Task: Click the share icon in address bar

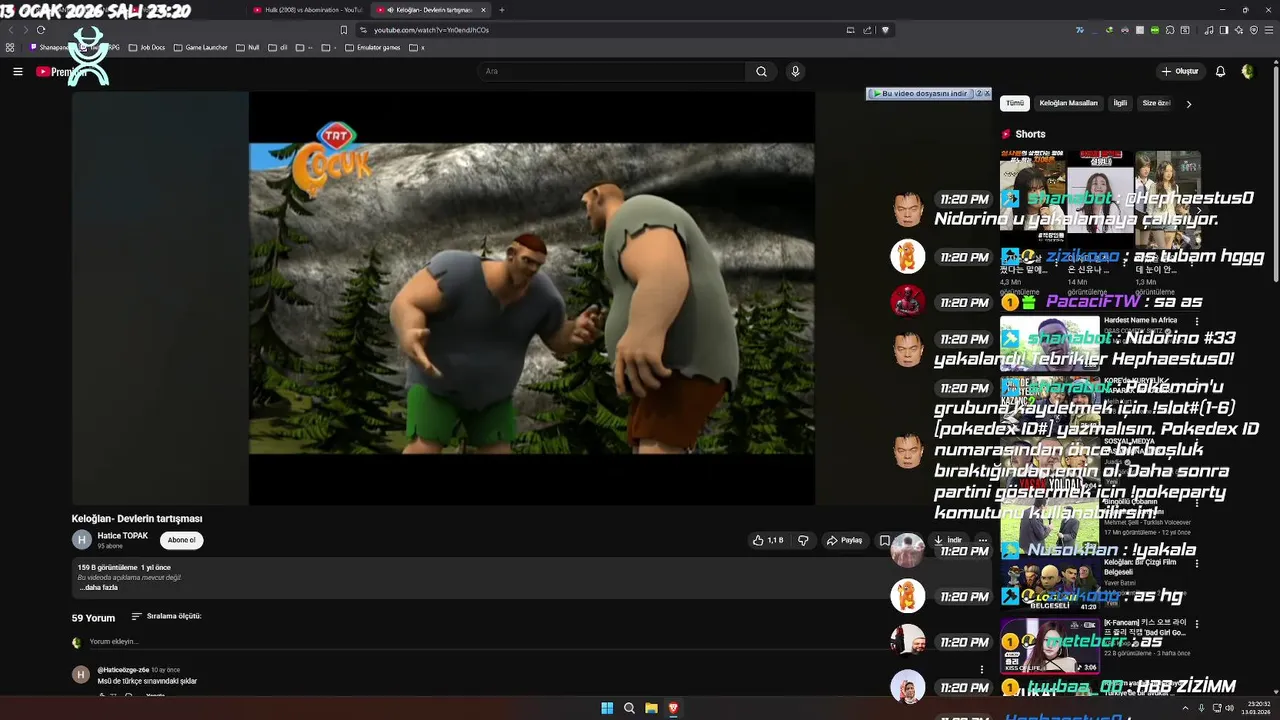Action: pyautogui.click(x=867, y=30)
